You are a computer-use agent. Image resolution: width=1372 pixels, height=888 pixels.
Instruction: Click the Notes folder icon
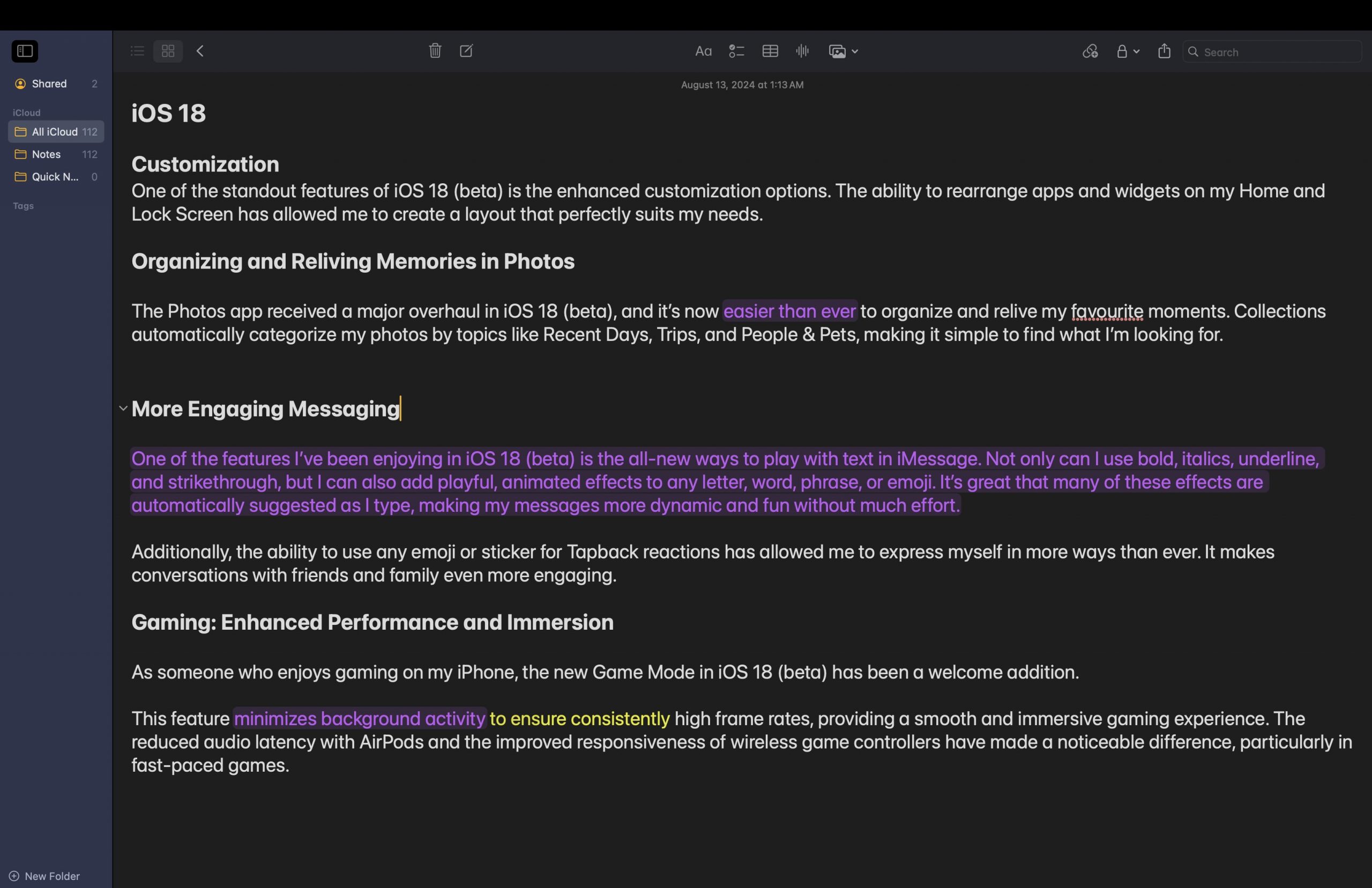(20, 154)
